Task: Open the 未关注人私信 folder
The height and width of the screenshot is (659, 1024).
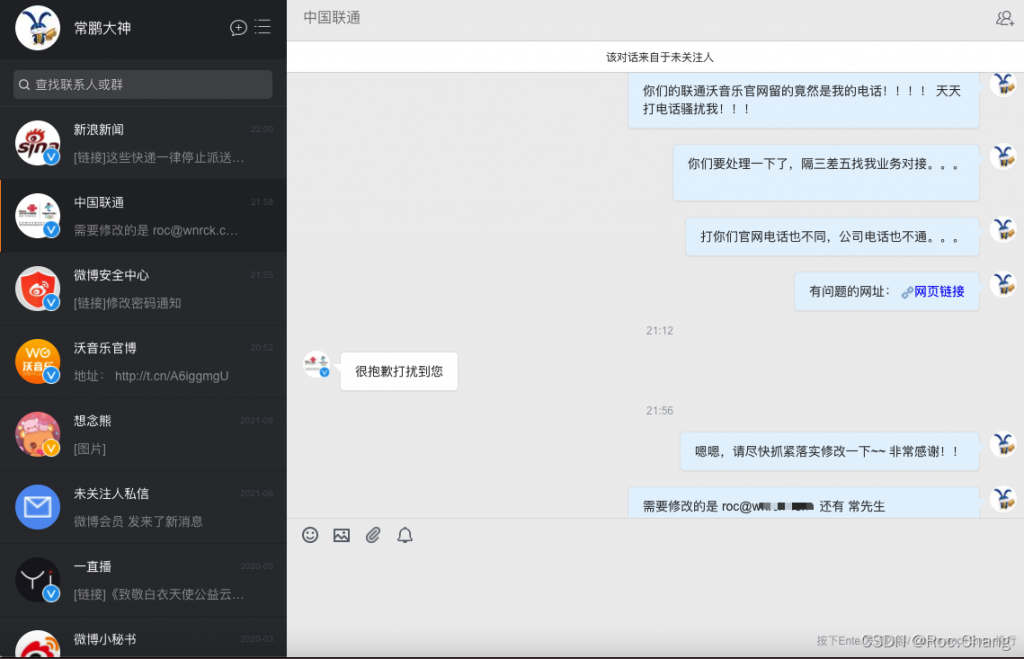Action: click(143, 507)
